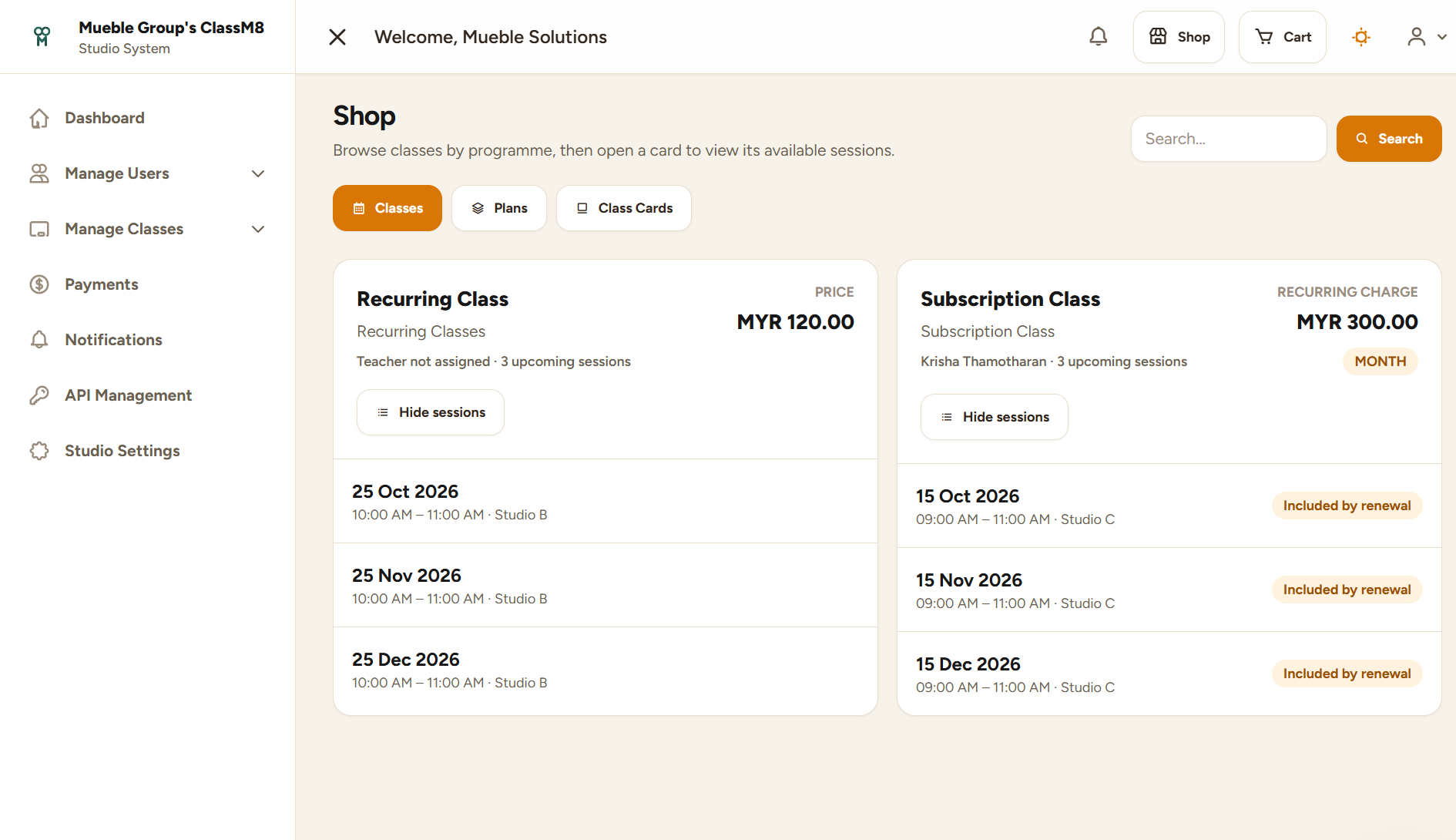Screen dimensions: 1456x840
Task: Click the API Management key icon
Action: coord(39,395)
